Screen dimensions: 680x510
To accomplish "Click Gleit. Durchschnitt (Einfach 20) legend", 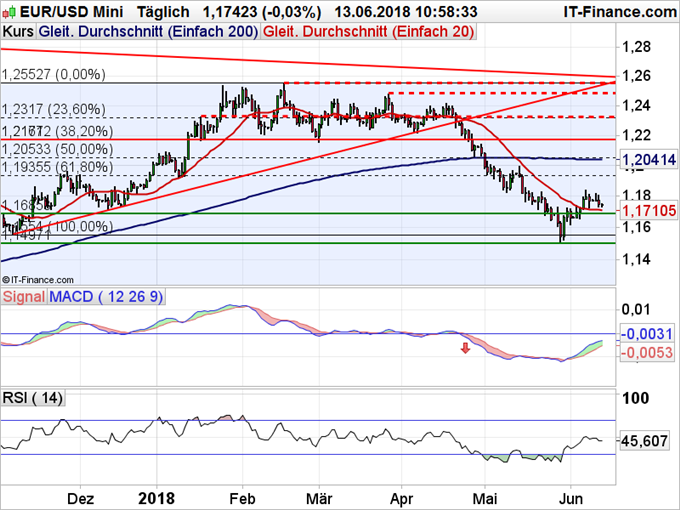I will 368,32.
